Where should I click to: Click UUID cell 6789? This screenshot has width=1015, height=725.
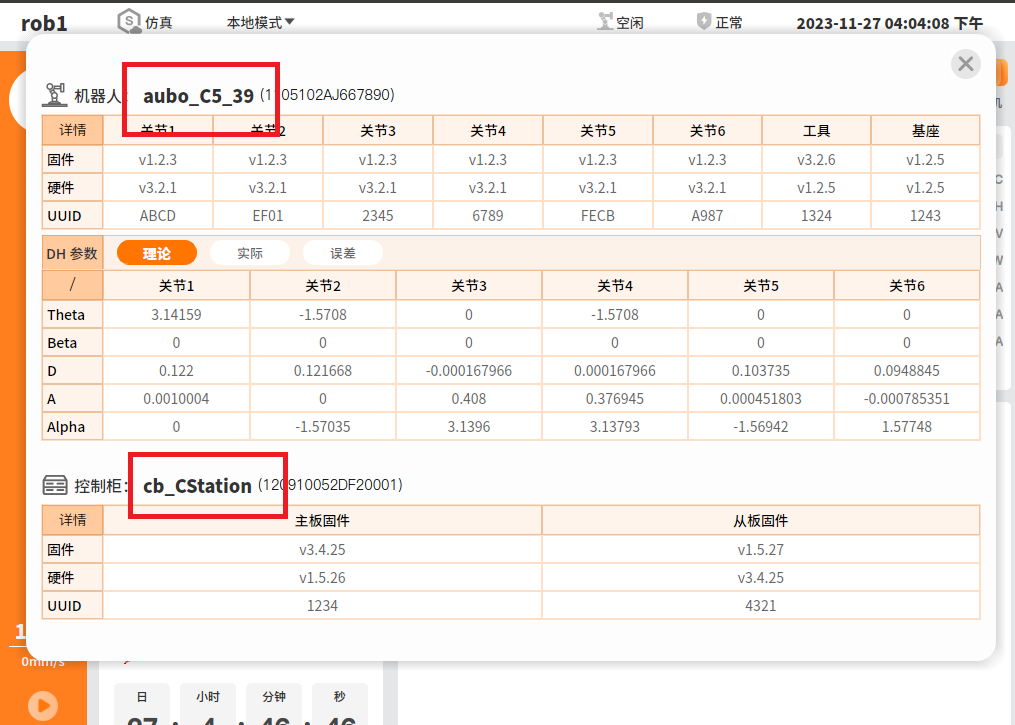click(488, 216)
